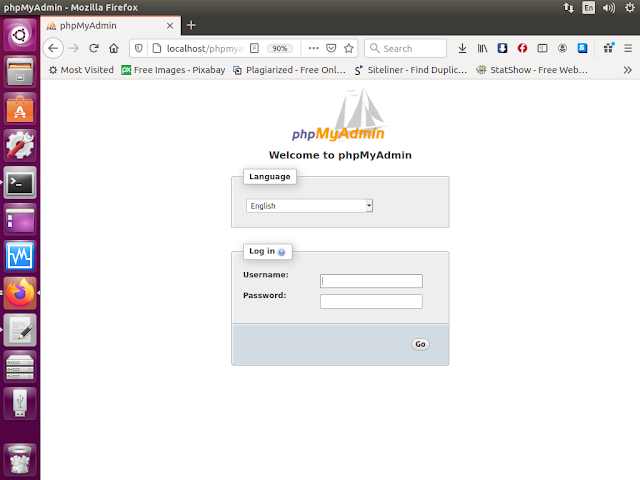Click the Go login button
Image resolution: width=640 pixels, height=480 pixels.
(x=420, y=344)
